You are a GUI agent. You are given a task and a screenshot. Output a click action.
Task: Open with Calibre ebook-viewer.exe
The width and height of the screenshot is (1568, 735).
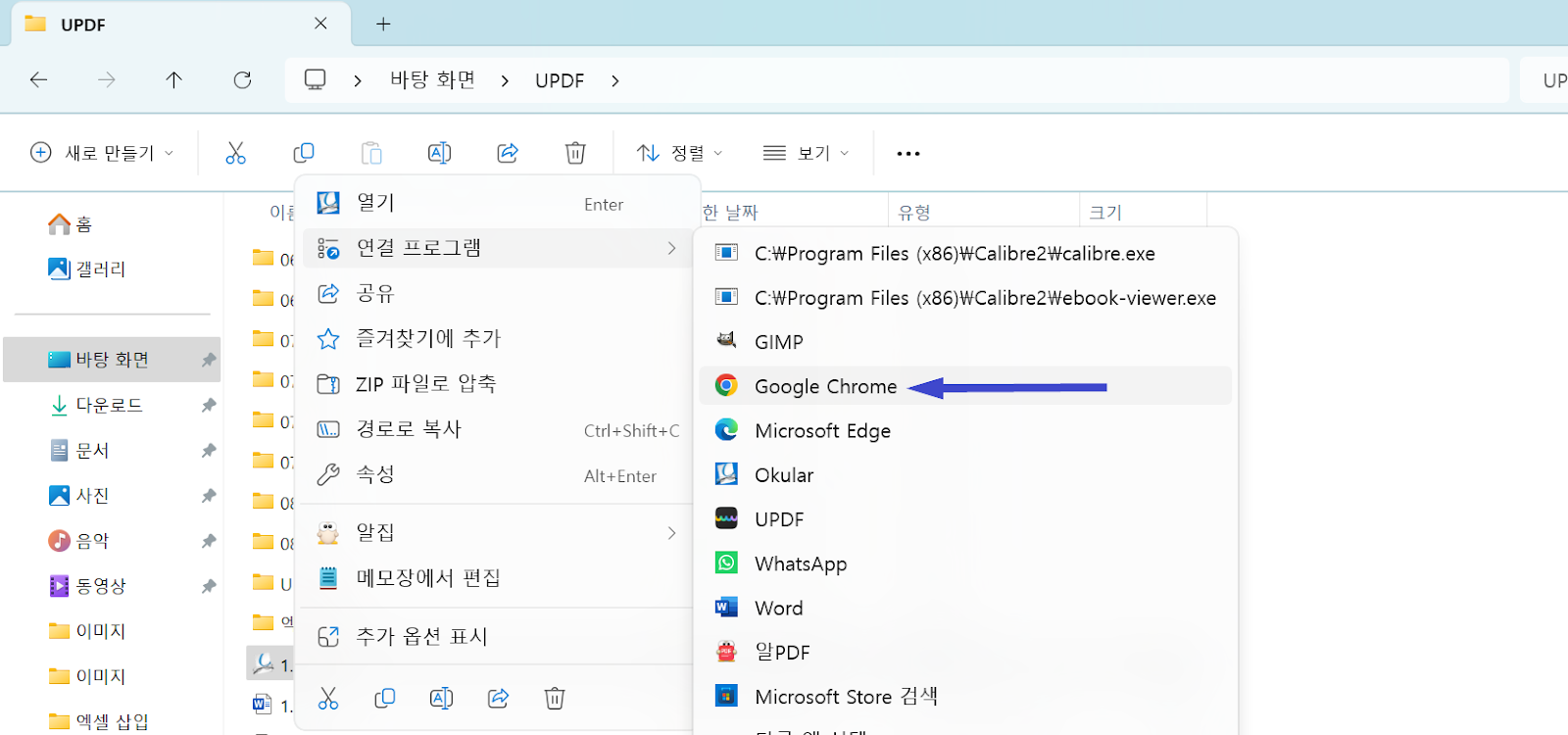[x=964, y=298]
